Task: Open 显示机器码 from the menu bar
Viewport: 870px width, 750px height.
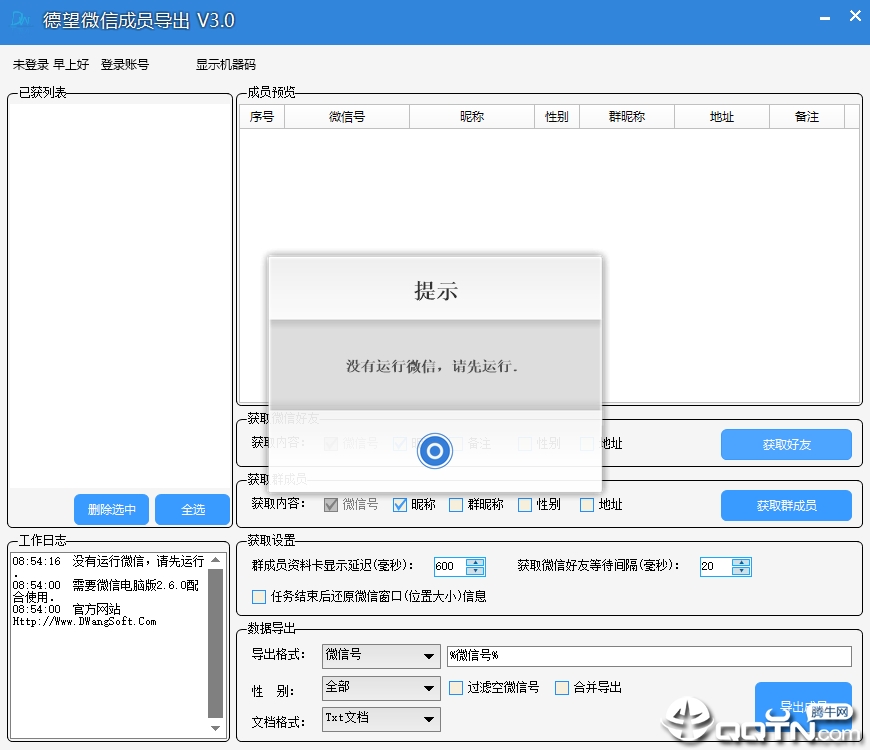Action: pyautogui.click(x=224, y=63)
